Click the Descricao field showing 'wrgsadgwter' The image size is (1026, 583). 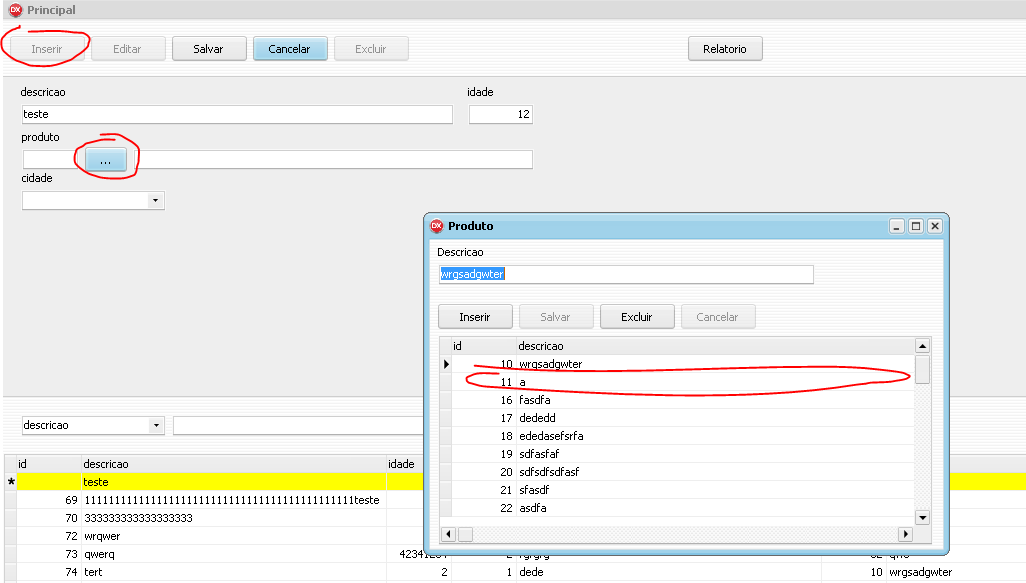coord(625,273)
